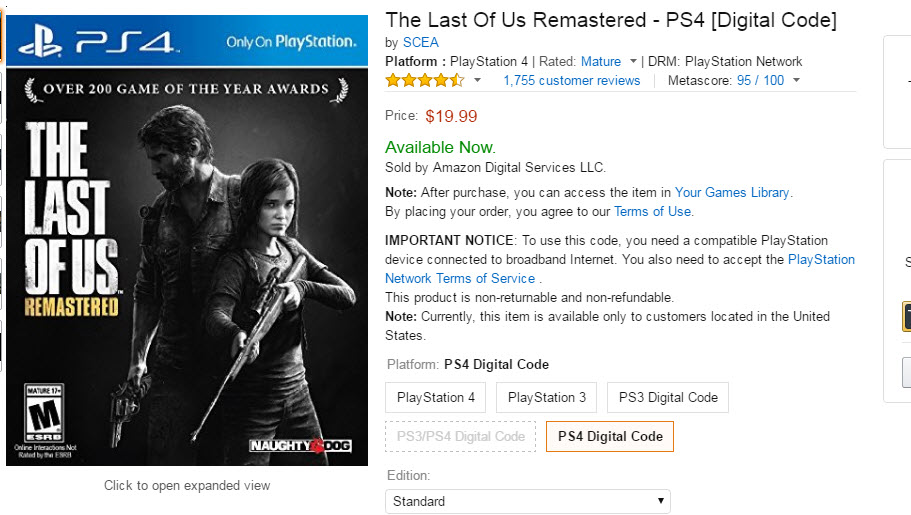The height and width of the screenshot is (515, 911).
Task: Open the Your Games Library link
Action: click(x=732, y=192)
